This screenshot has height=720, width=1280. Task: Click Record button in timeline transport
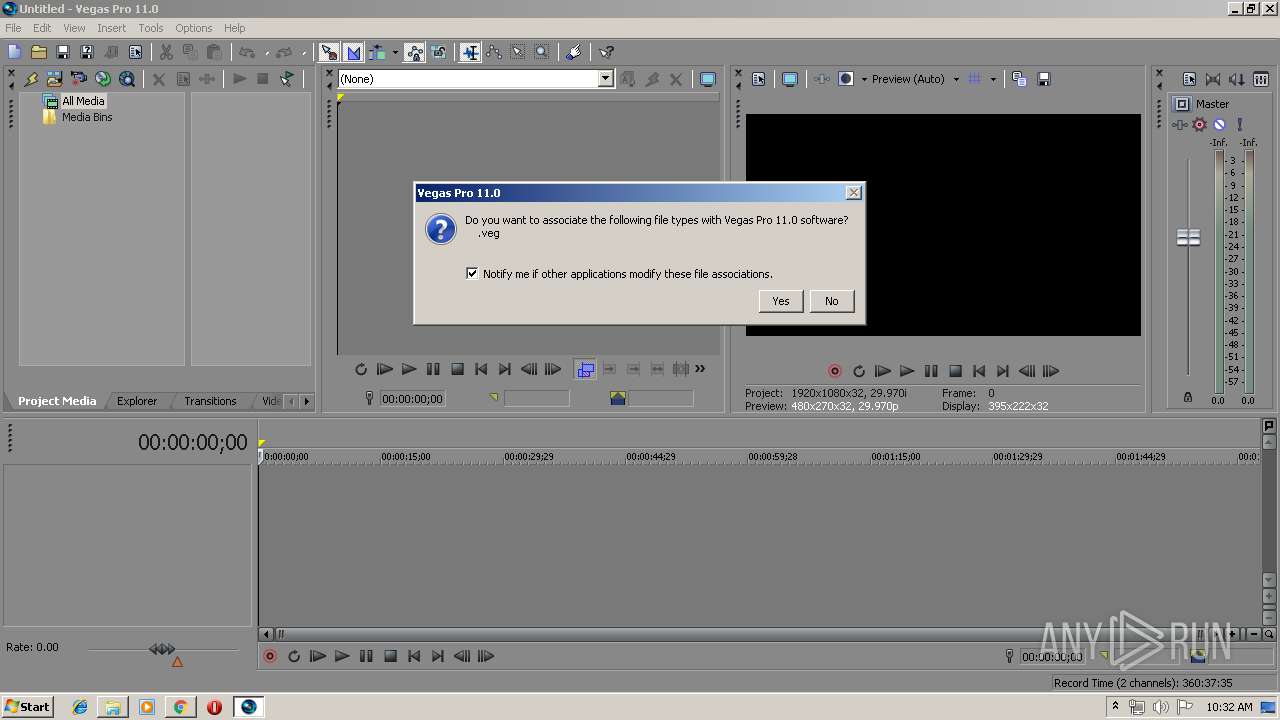(x=270, y=656)
